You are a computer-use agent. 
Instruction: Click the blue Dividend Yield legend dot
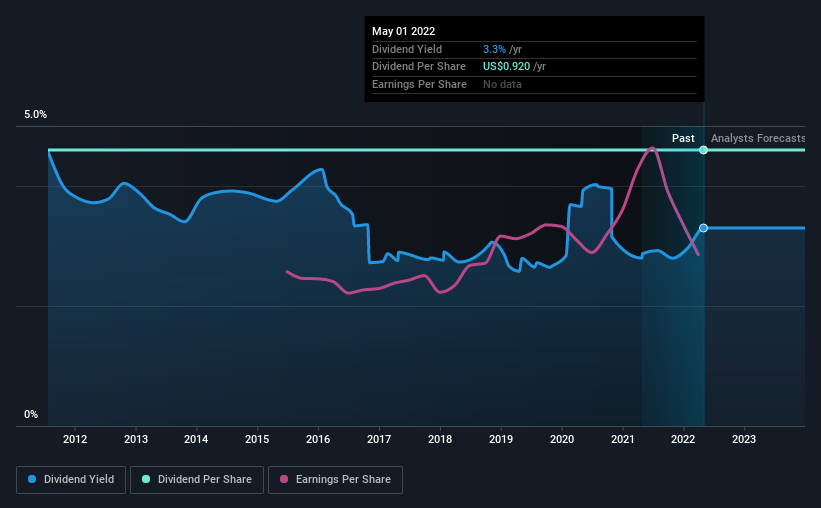pos(32,479)
